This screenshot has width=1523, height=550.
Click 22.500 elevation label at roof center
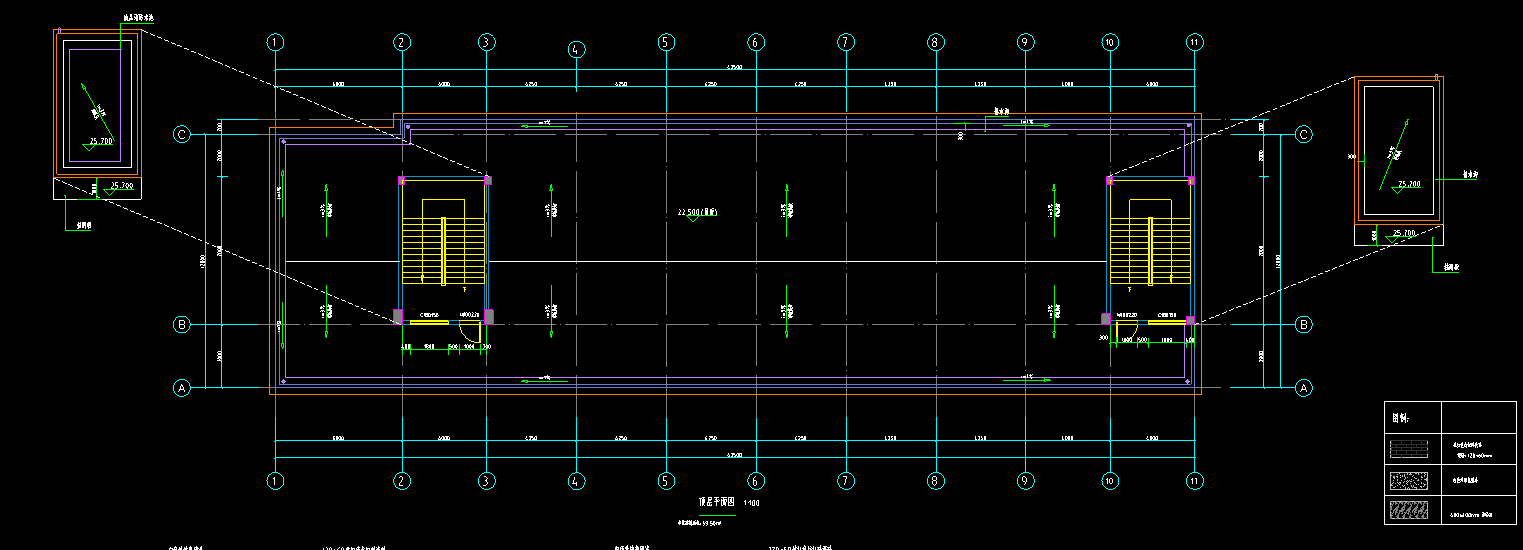[x=697, y=212]
